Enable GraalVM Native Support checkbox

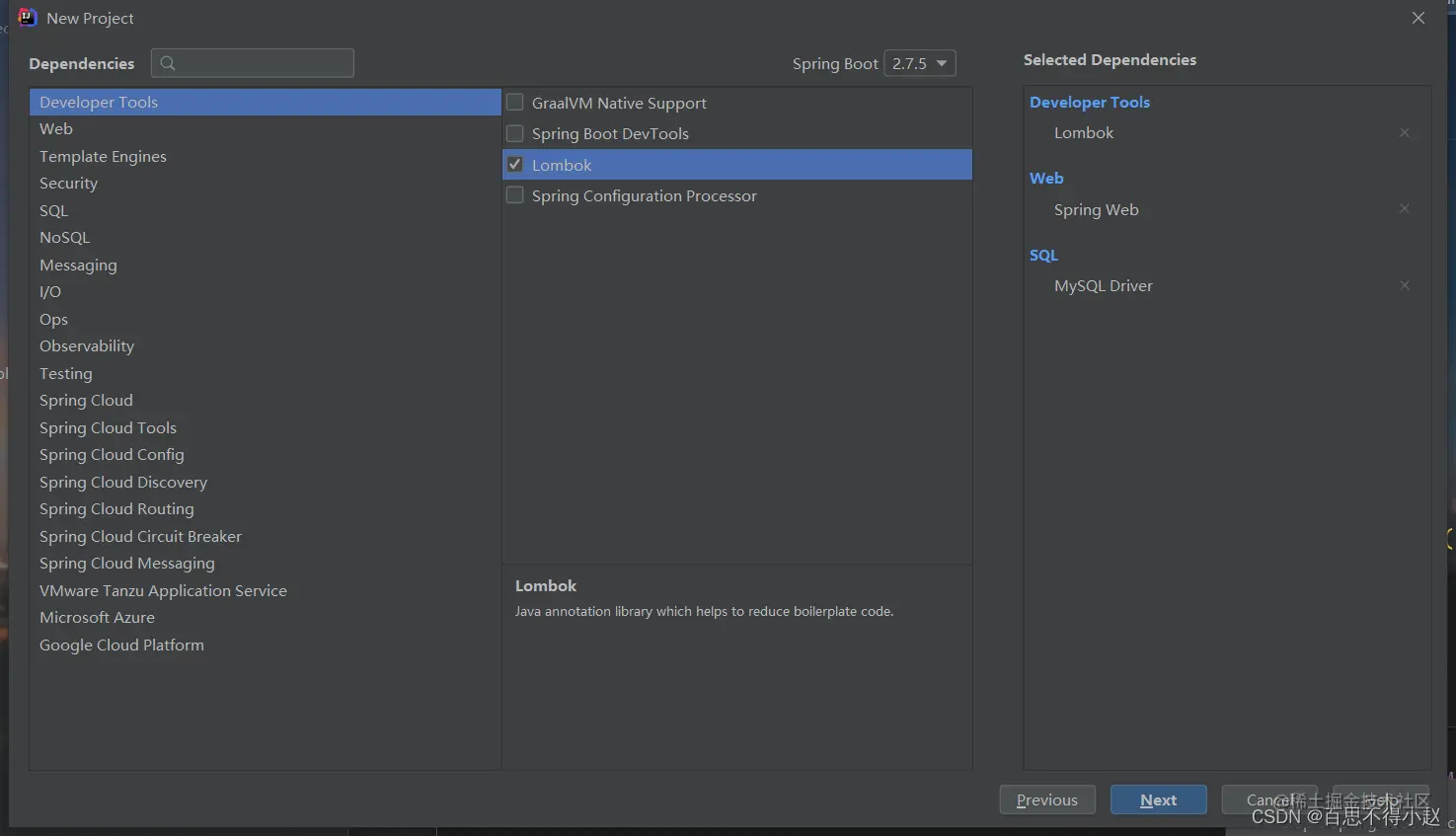(514, 102)
